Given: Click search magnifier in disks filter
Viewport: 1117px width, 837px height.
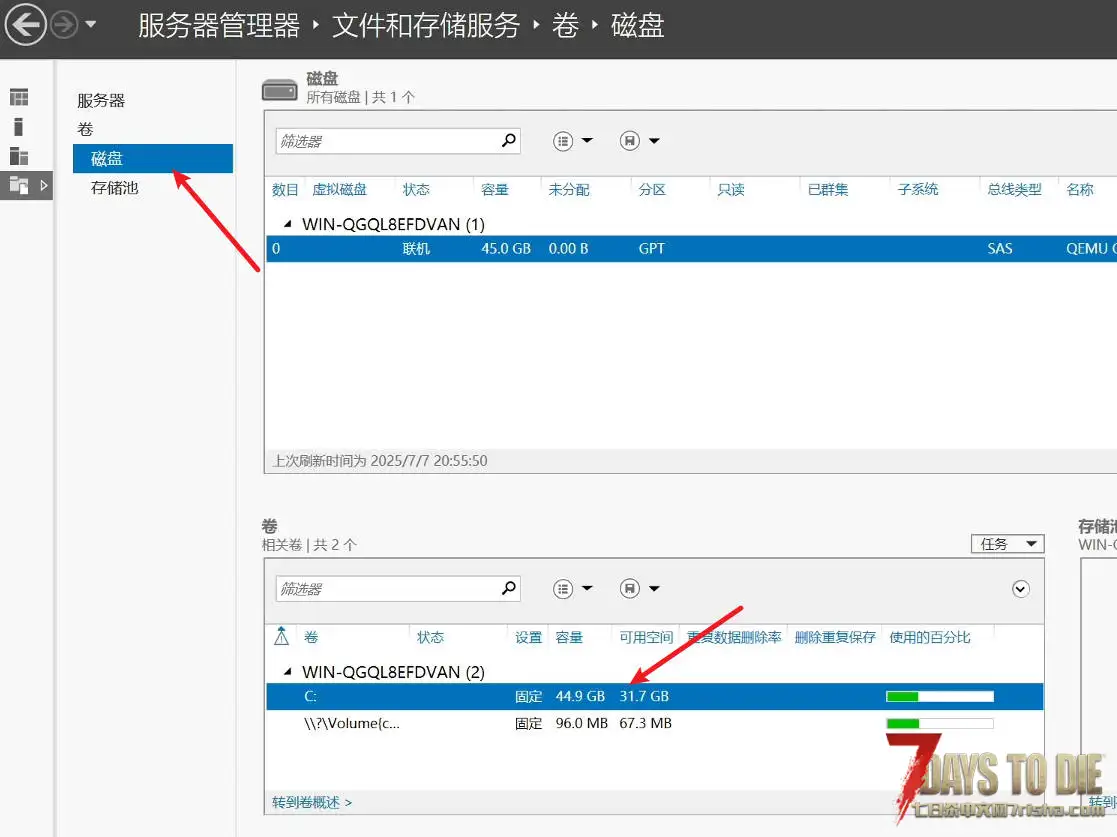Looking at the screenshot, I should (x=509, y=140).
